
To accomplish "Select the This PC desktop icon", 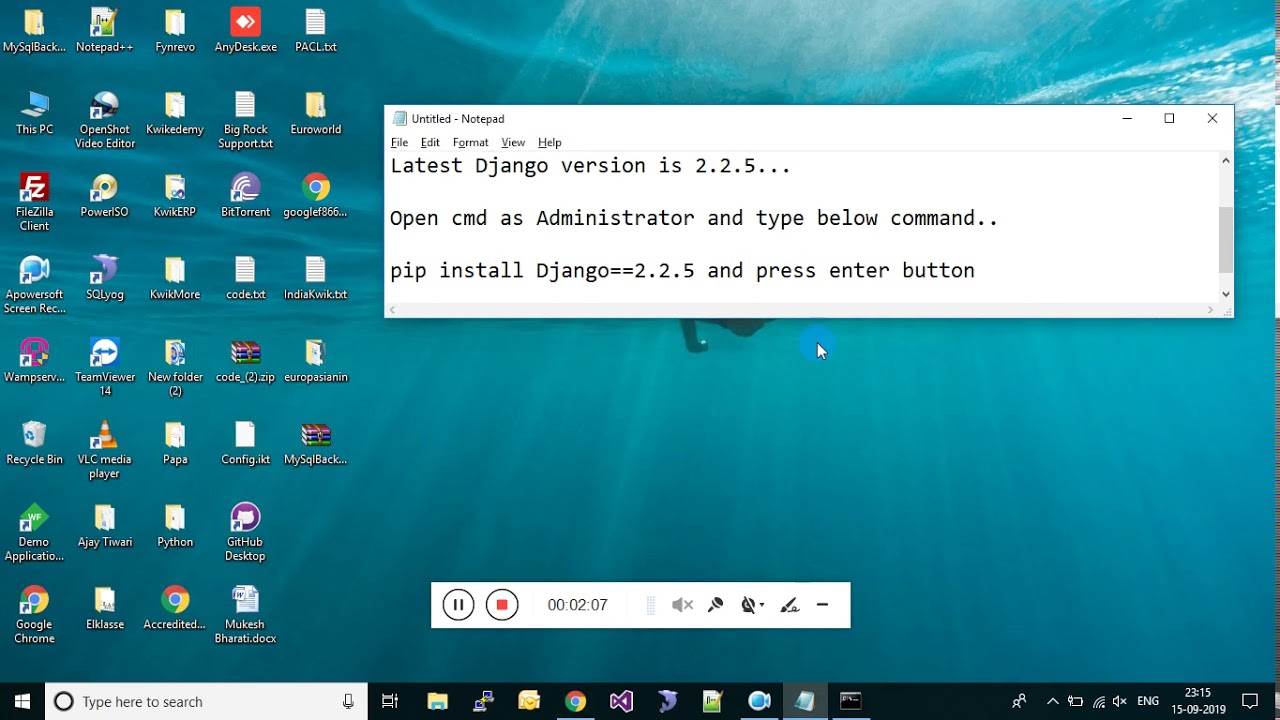I will point(34,113).
